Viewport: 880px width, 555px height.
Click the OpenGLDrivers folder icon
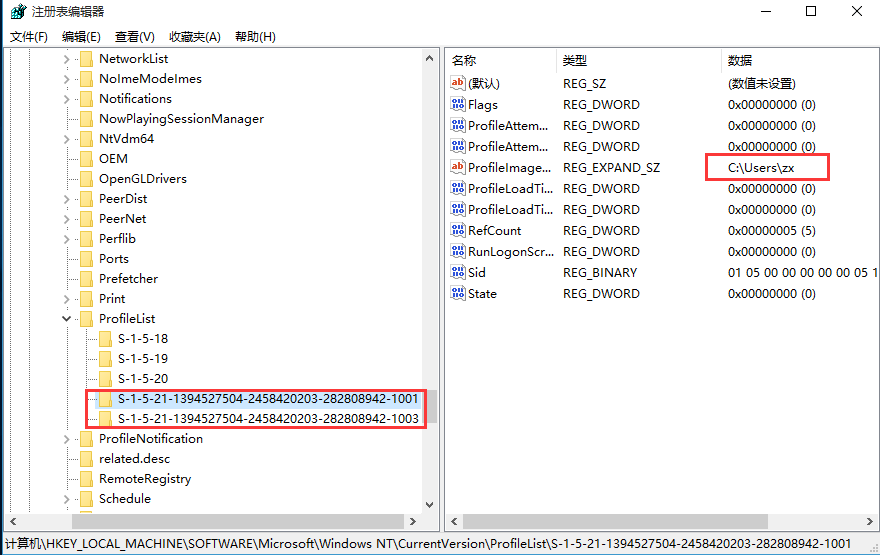86,179
